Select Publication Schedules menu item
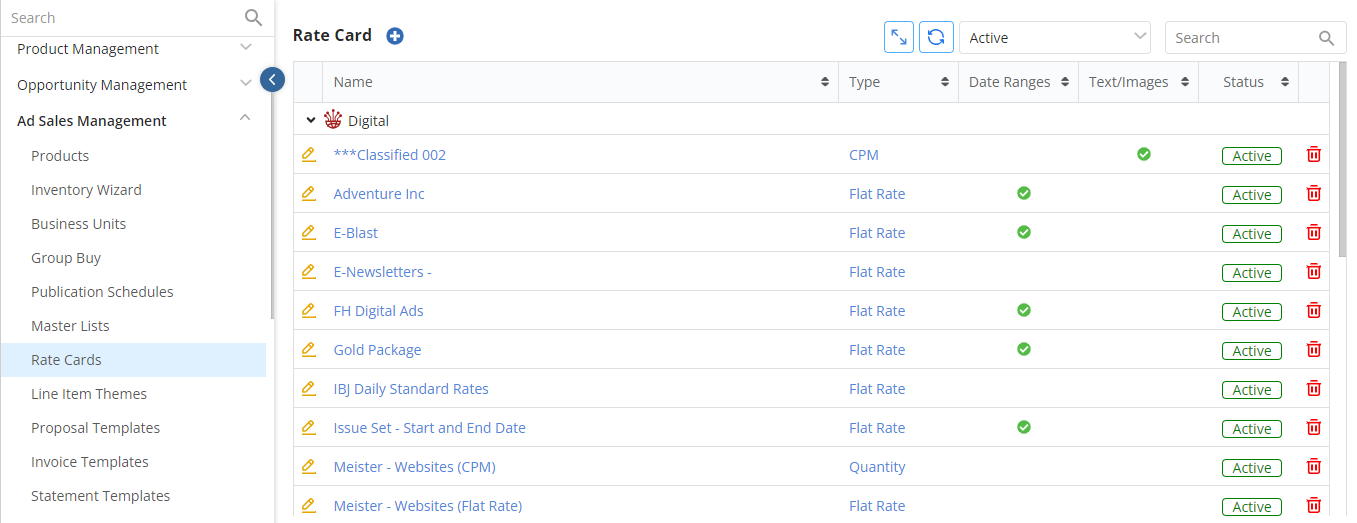This screenshot has height=523, width=1357. 102,292
